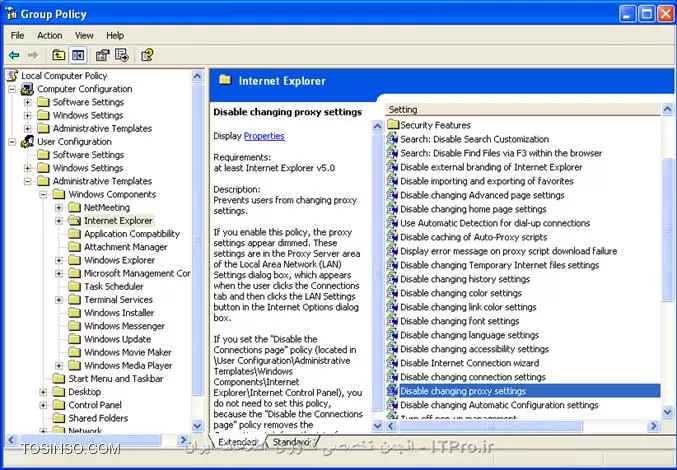Switch to the Extended tab
The height and width of the screenshot is (470, 677).
click(x=237, y=442)
